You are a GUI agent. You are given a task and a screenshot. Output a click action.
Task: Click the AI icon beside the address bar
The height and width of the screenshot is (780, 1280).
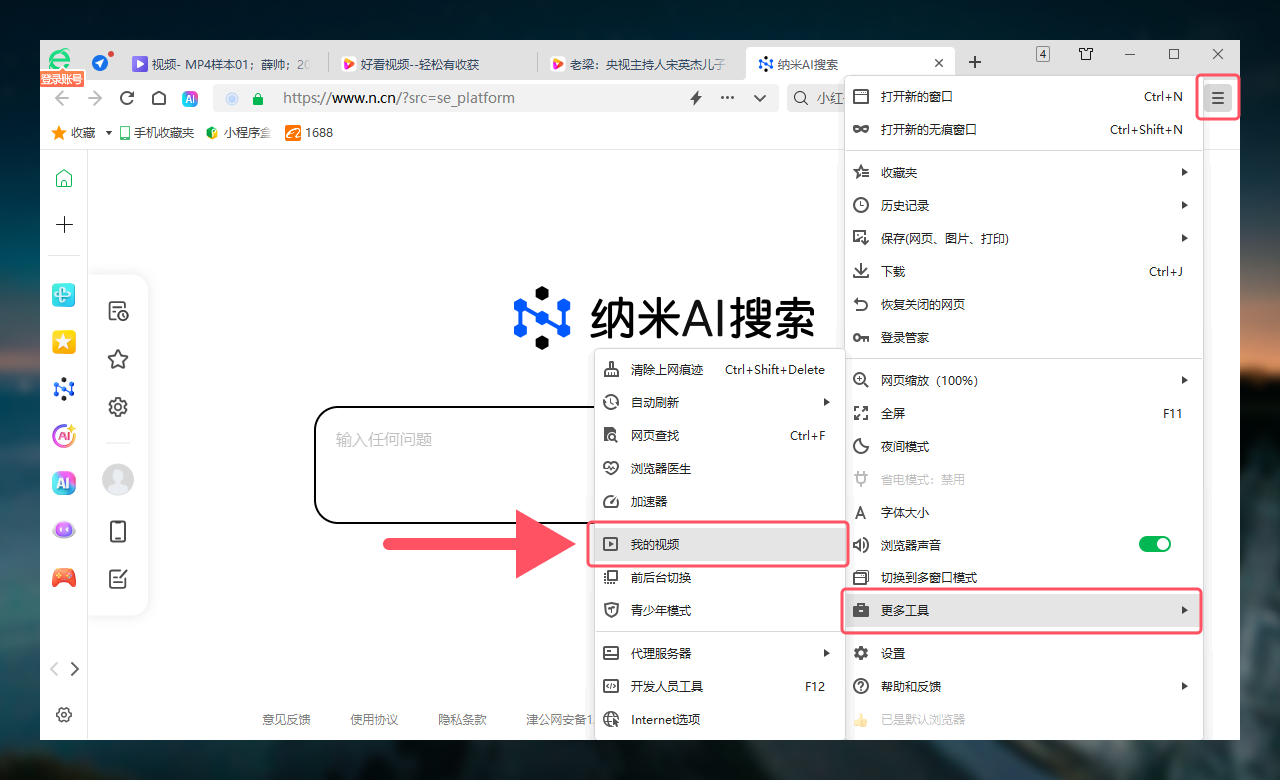(x=190, y=98)
